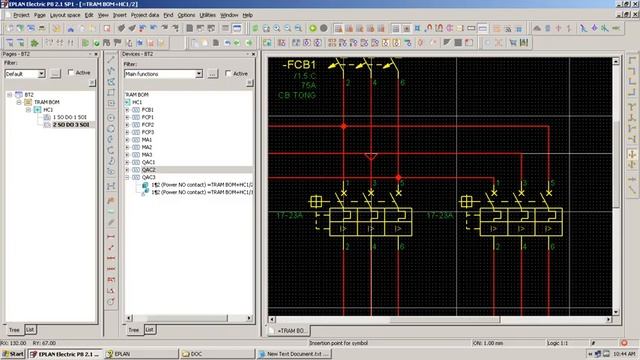The height and width of the screenshot is (360, 640).
Task: Open the Default filter dropdown in Pages
Action: 41,74
